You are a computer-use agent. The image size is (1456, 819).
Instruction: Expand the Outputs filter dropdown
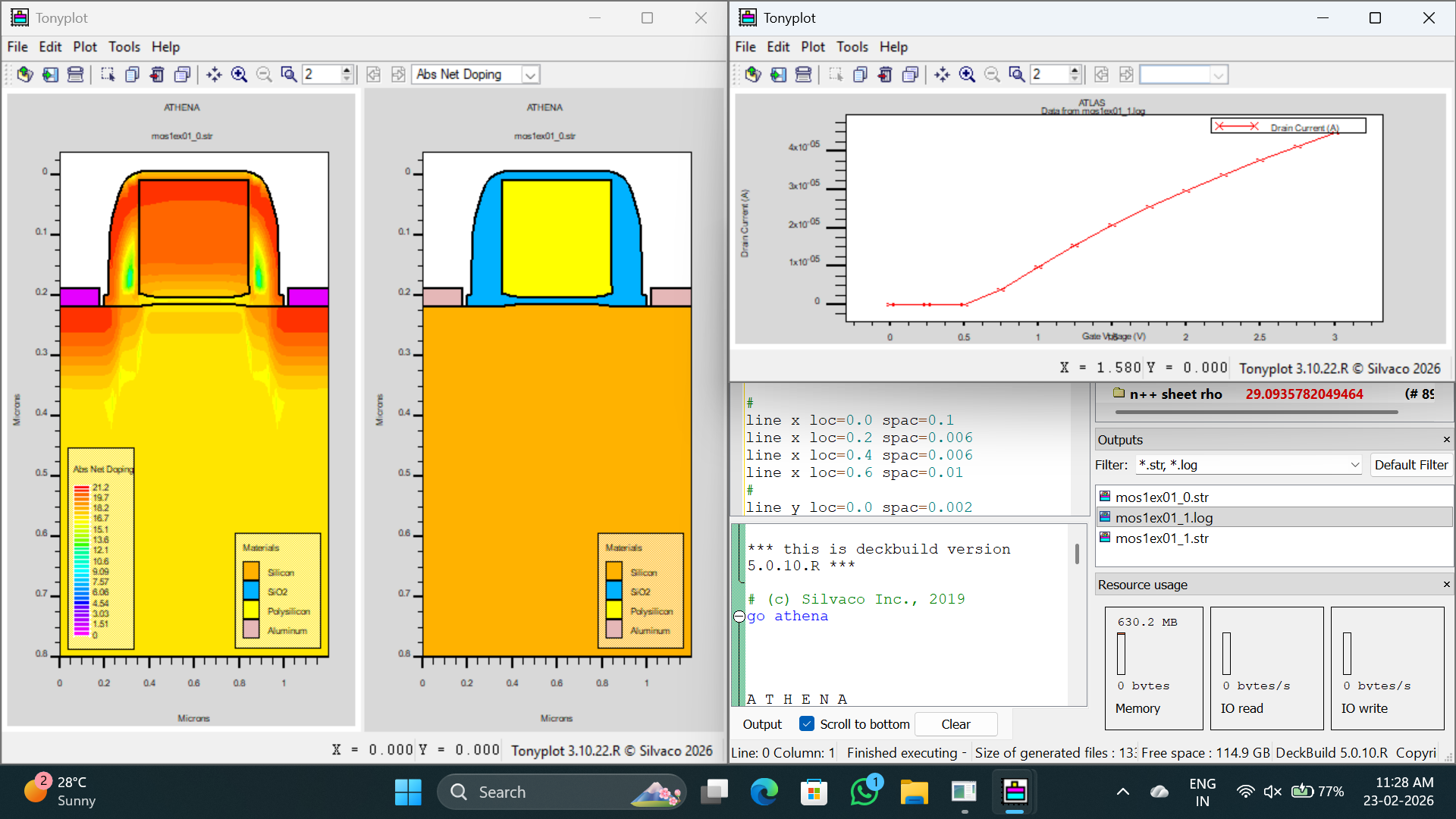pos(1354,465)
